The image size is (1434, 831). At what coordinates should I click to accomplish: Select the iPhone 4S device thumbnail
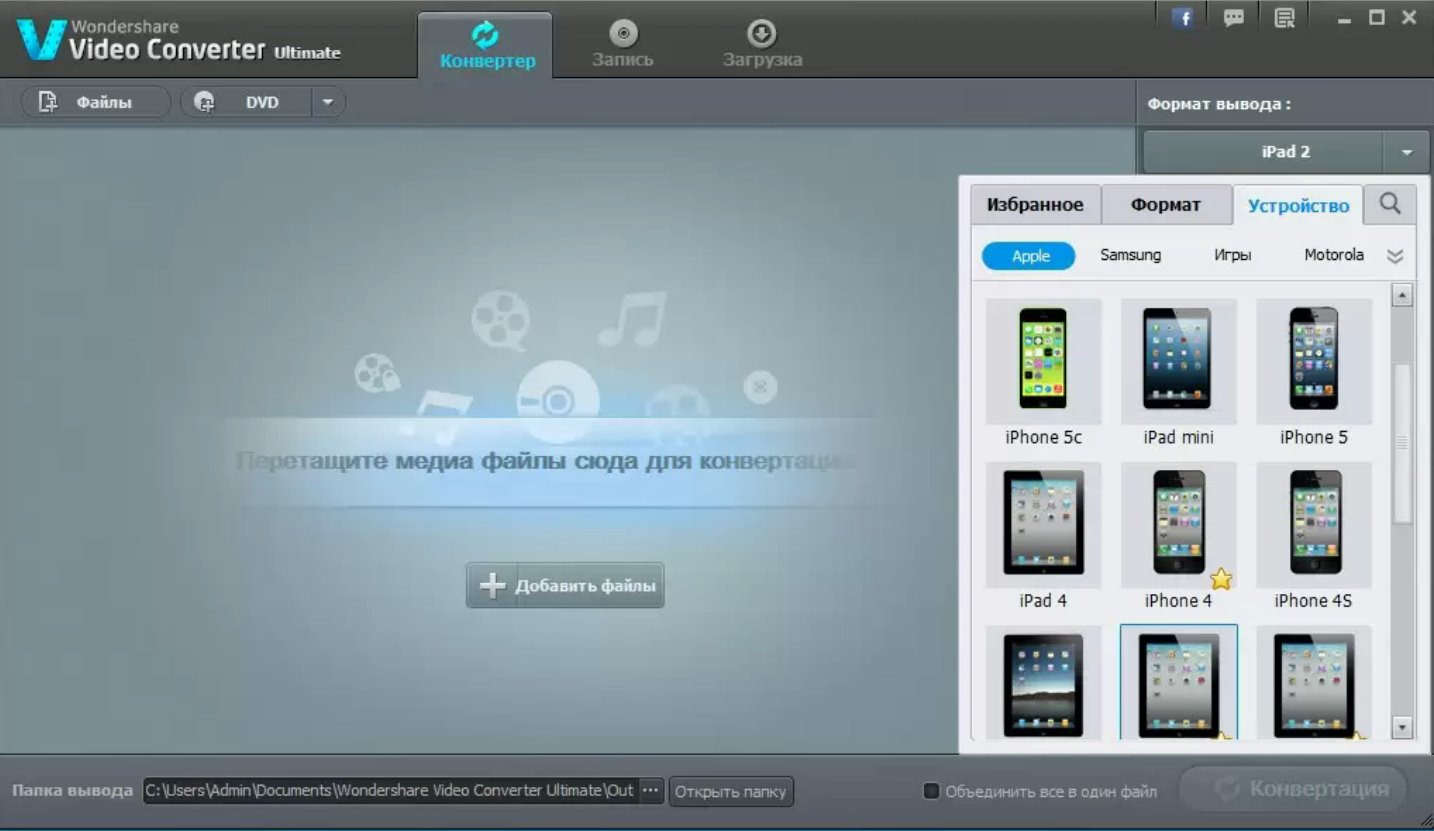pos(1314,525)
